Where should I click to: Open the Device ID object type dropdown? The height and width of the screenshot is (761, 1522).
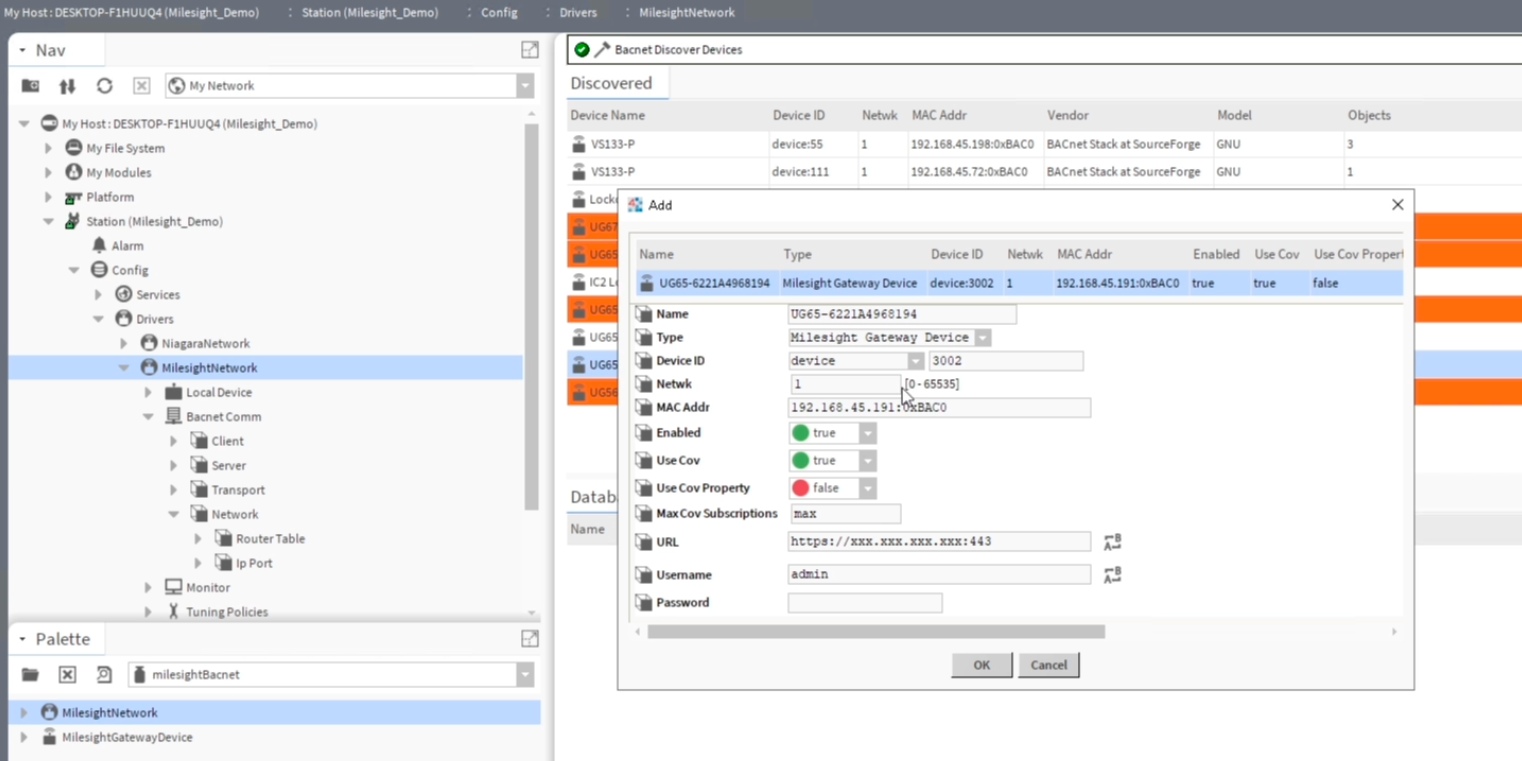pyautogui.click(x=916, y=361)
